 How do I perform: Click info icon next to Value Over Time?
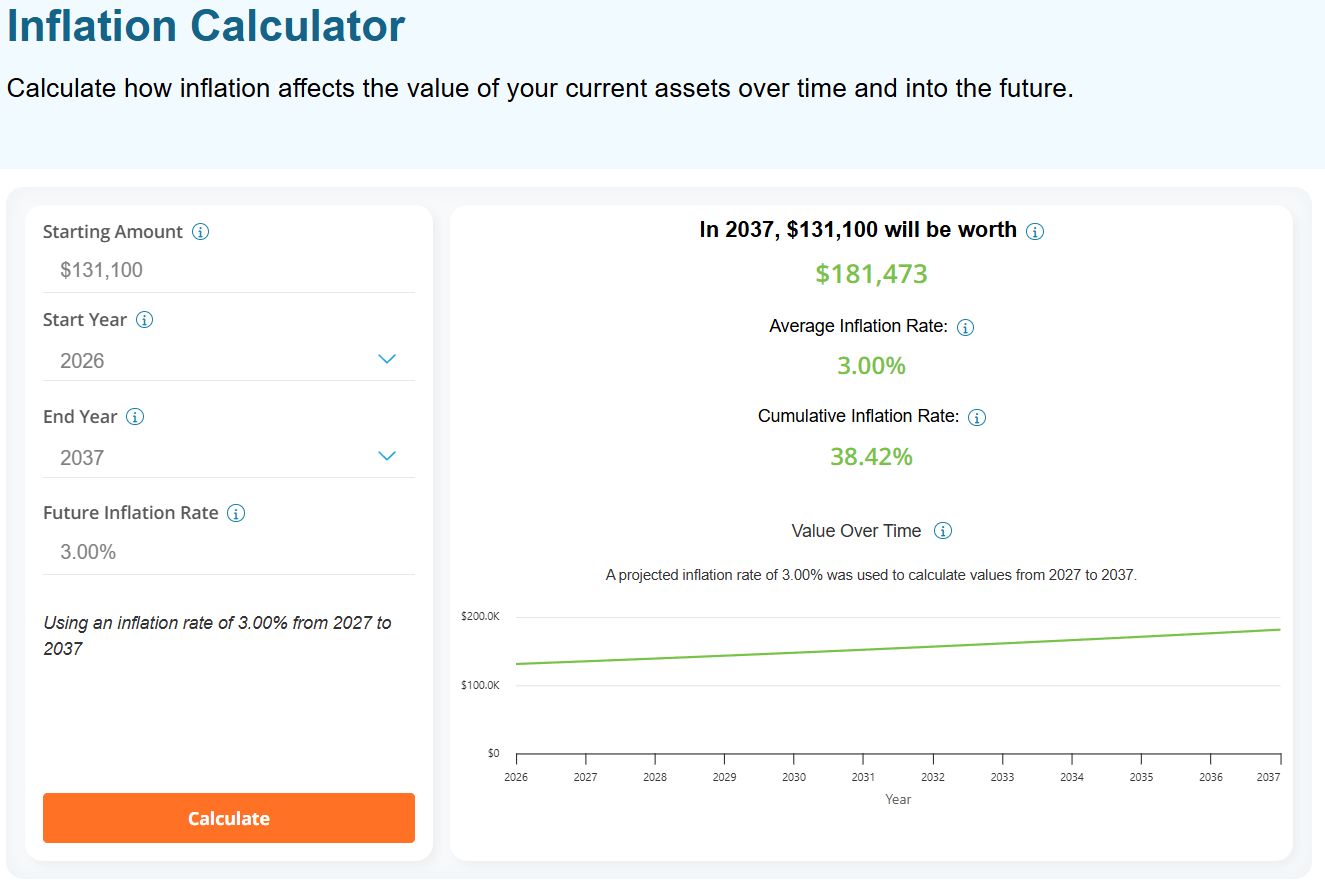point(942,531)
